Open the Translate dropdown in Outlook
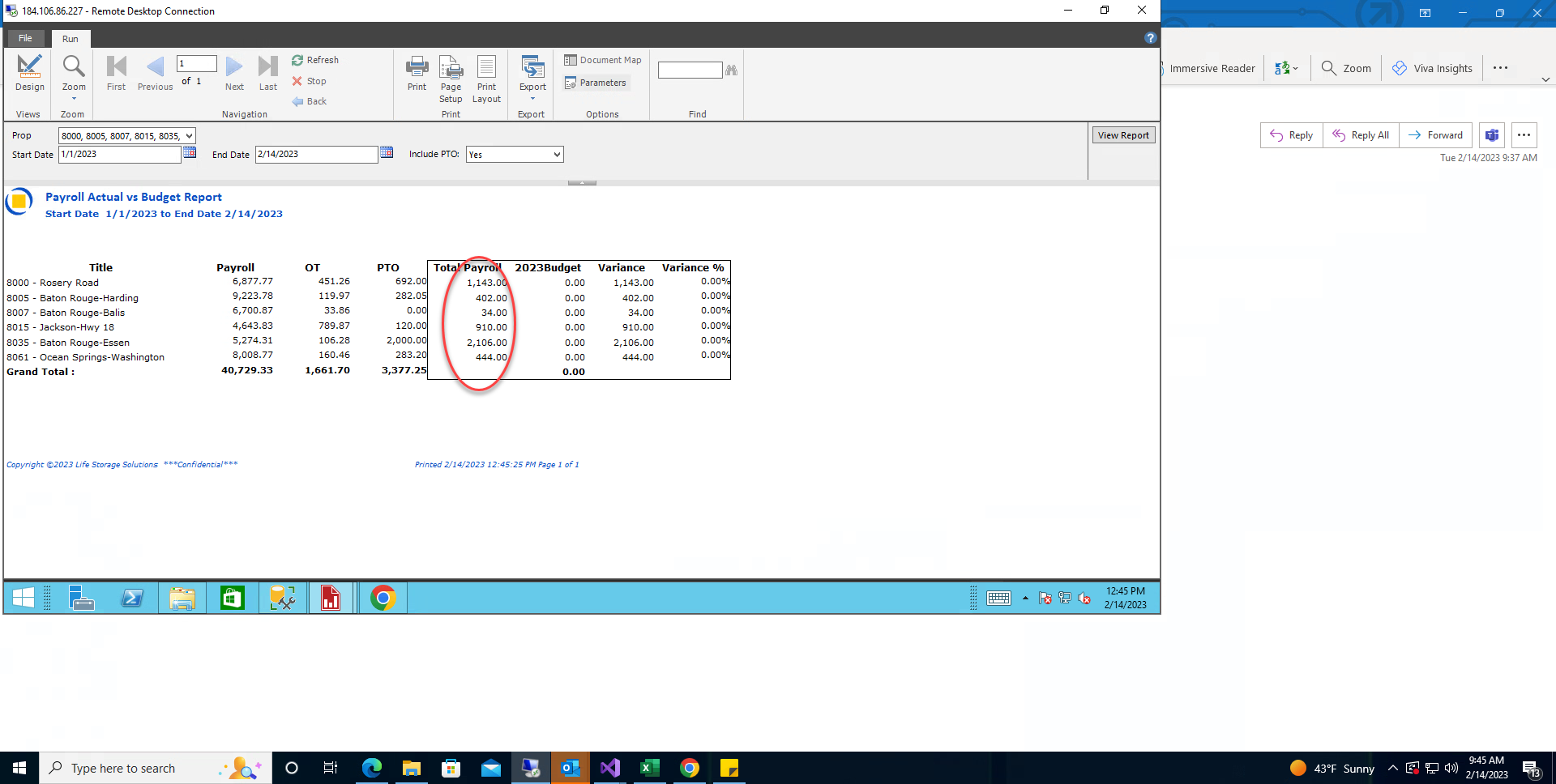Image resolution: width=1556 pixels, height=784 pixels. 1286,68
